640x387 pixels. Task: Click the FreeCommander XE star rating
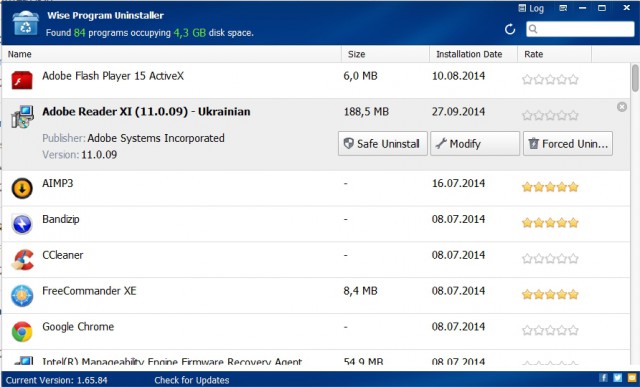550,294
